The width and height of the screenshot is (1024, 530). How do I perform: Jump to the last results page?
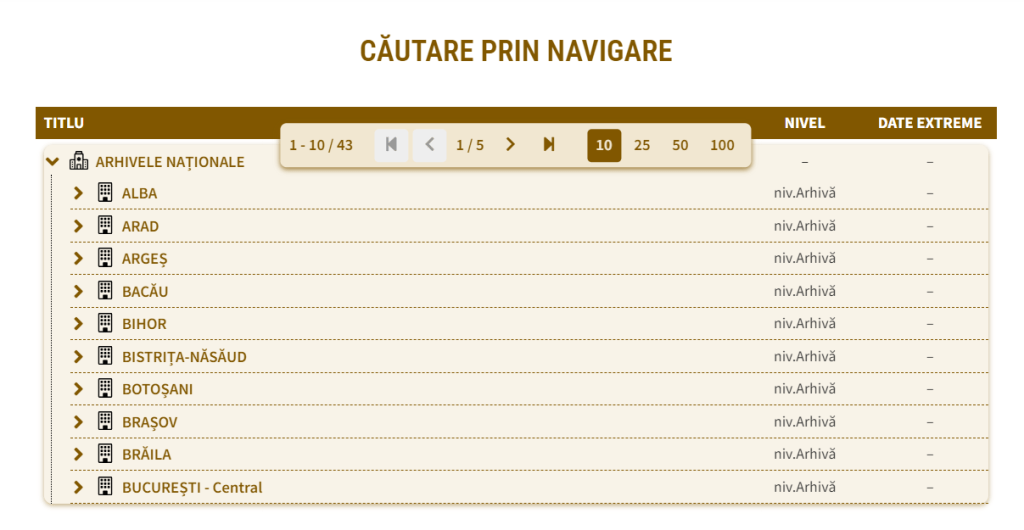coord(549,145)
